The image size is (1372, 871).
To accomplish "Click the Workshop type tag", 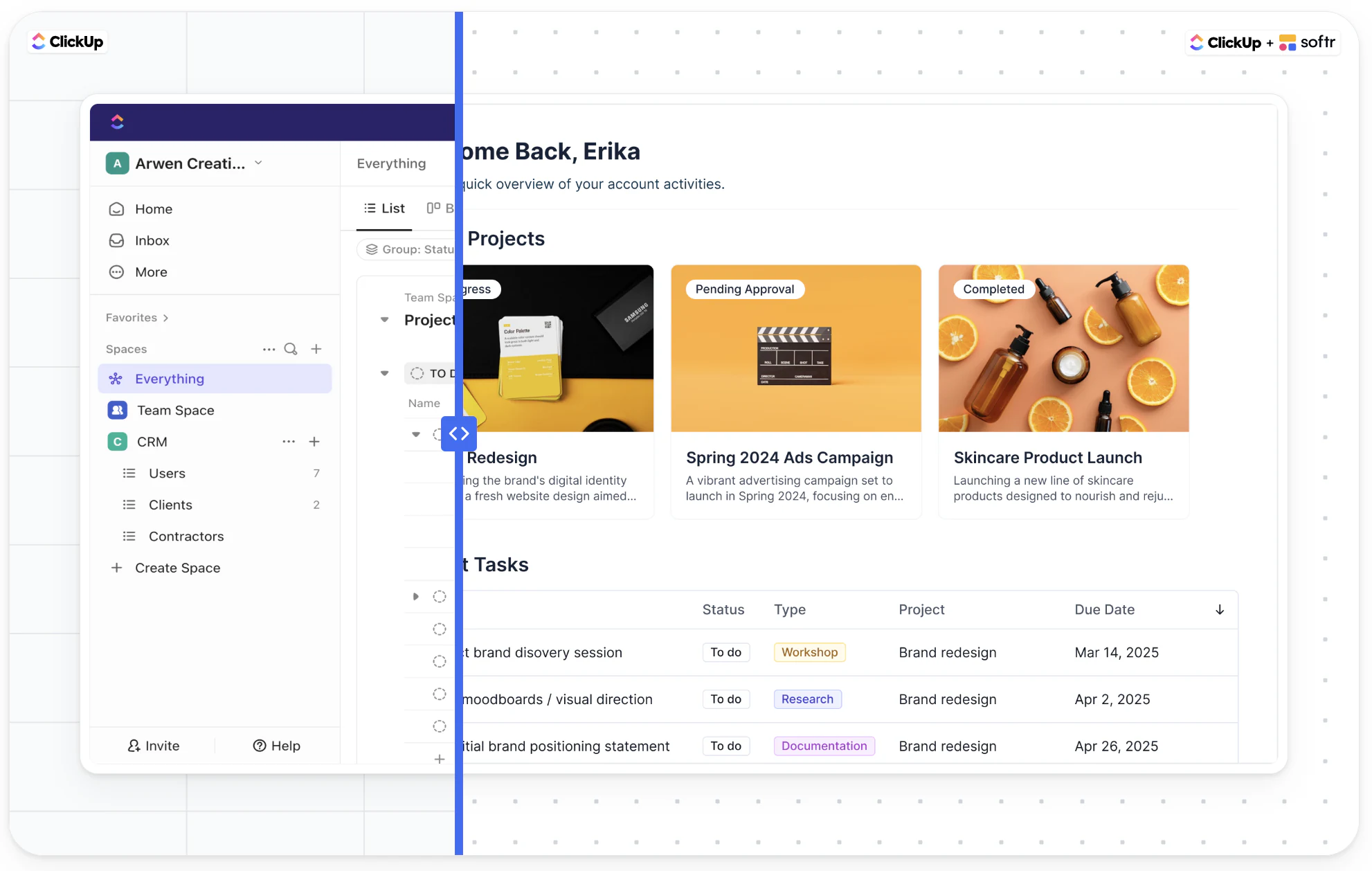I will (809, 652).
